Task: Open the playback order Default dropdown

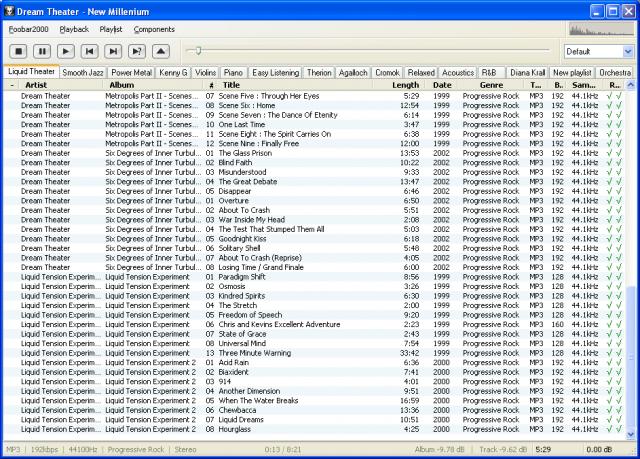Action: [x=598, y=51]
